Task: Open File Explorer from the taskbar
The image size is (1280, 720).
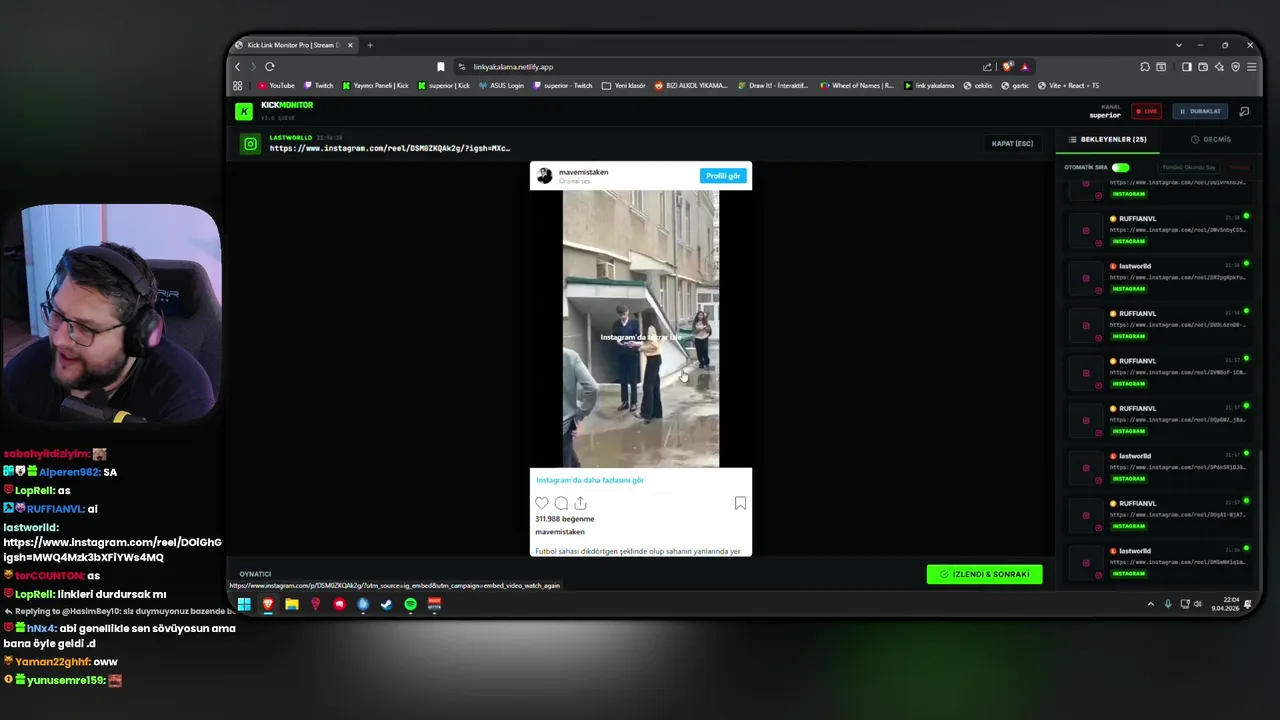Action: (291, 604)
